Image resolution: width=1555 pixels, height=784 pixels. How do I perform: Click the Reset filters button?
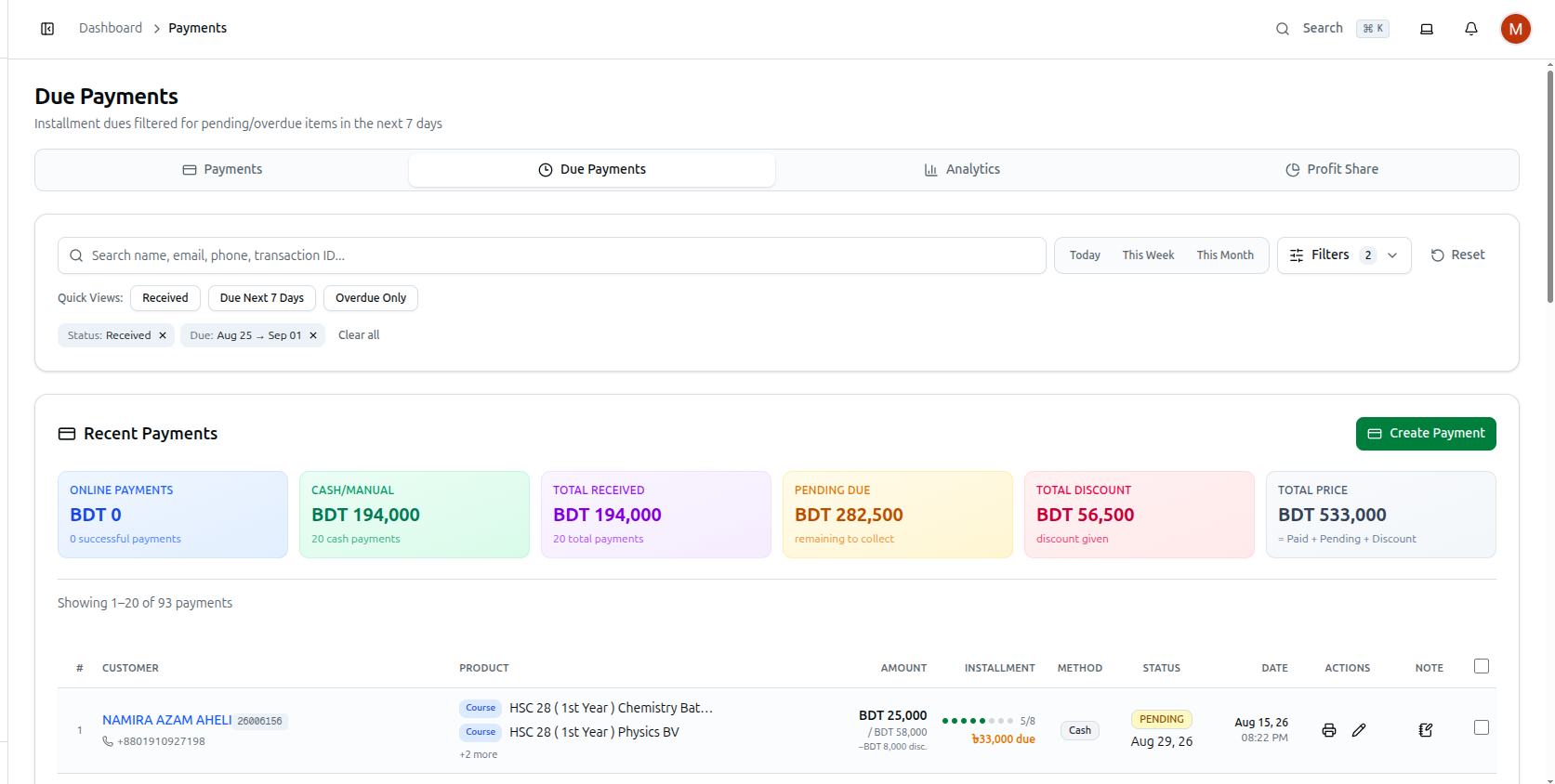pos(1457,255)
